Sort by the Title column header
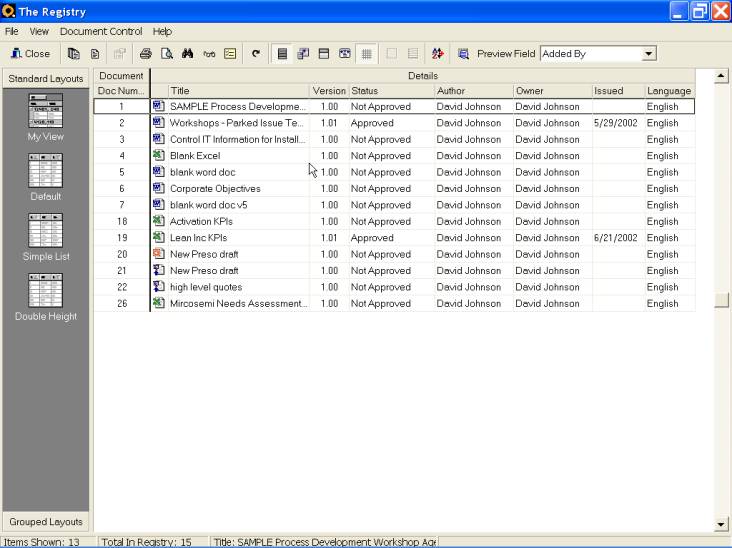 [239, 91]
